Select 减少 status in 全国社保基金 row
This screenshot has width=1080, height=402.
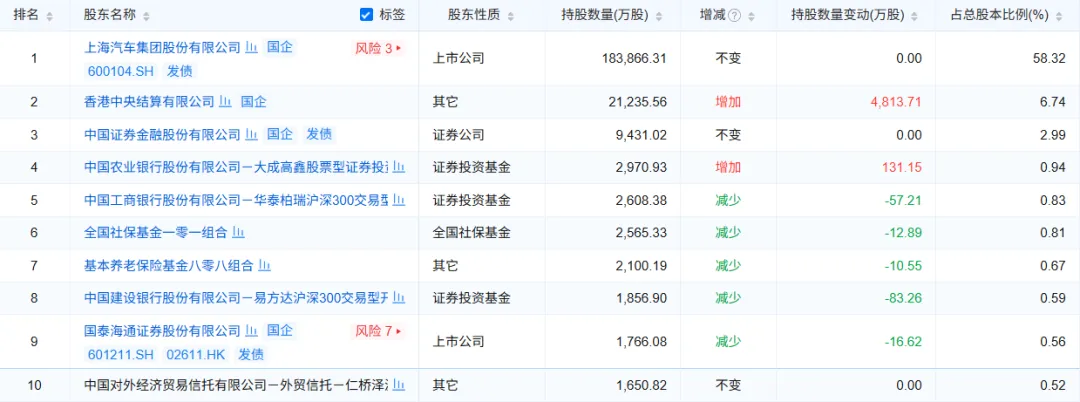click(x=728, y=233)
